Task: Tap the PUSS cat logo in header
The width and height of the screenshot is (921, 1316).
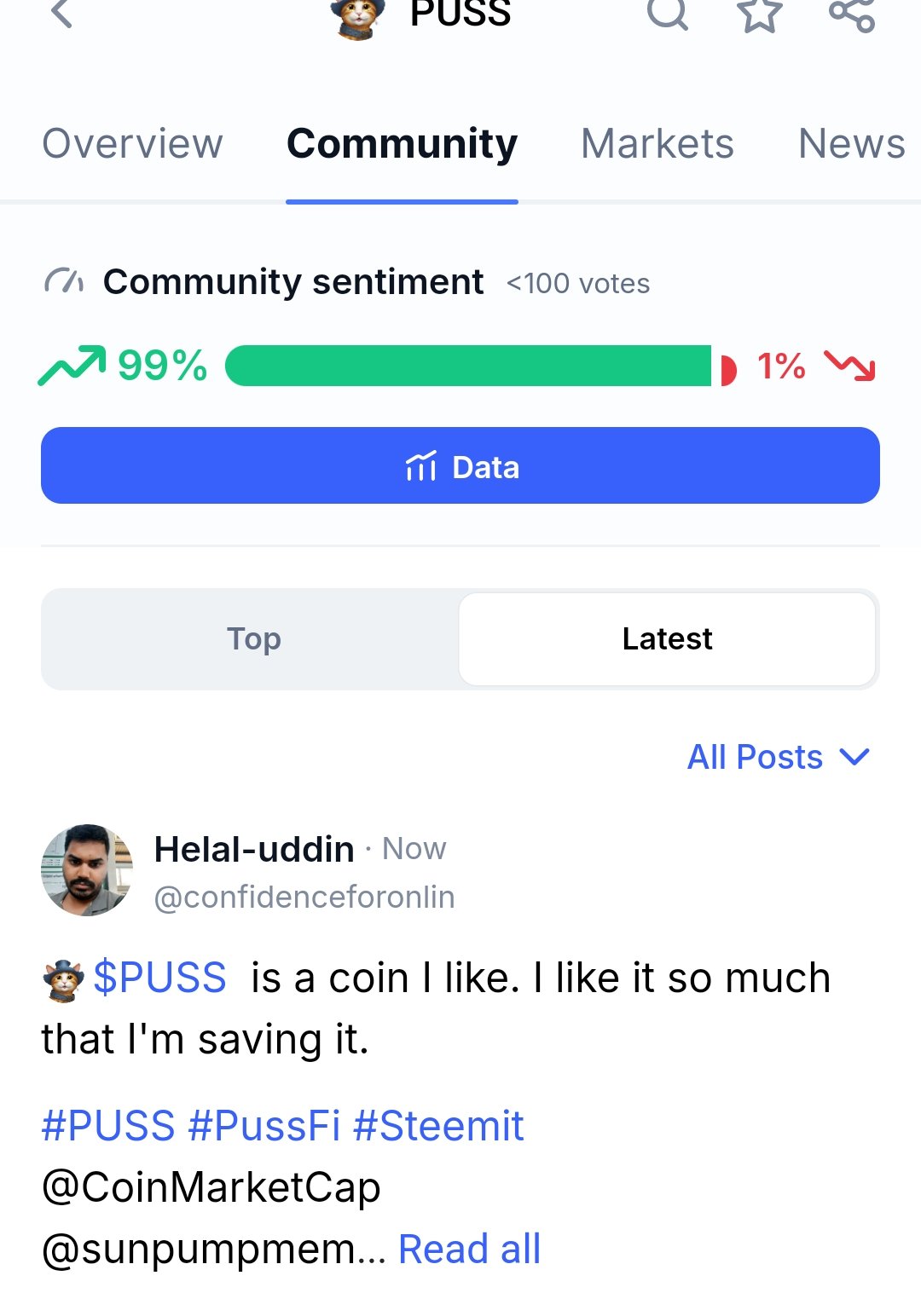Action: click(x=357, y=17)
